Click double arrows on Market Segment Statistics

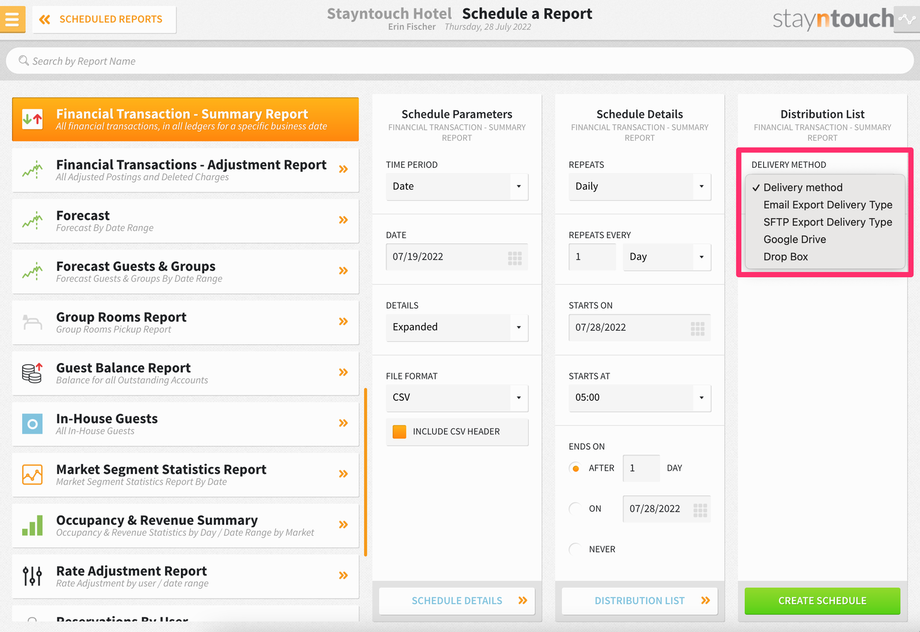[x=343, y=474]
